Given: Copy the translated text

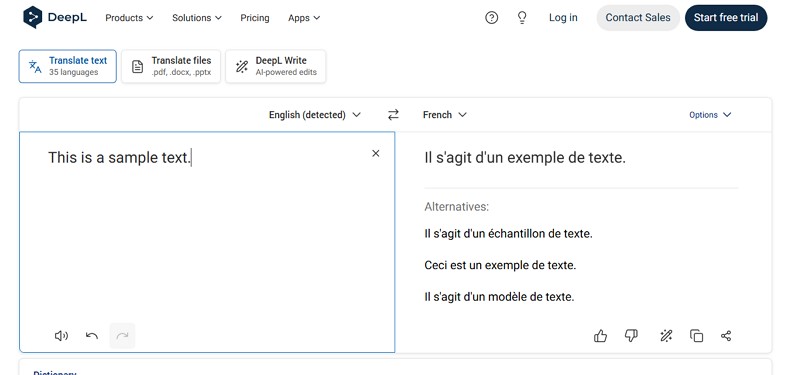Looking at the screenshot, I should coord(696,336).
